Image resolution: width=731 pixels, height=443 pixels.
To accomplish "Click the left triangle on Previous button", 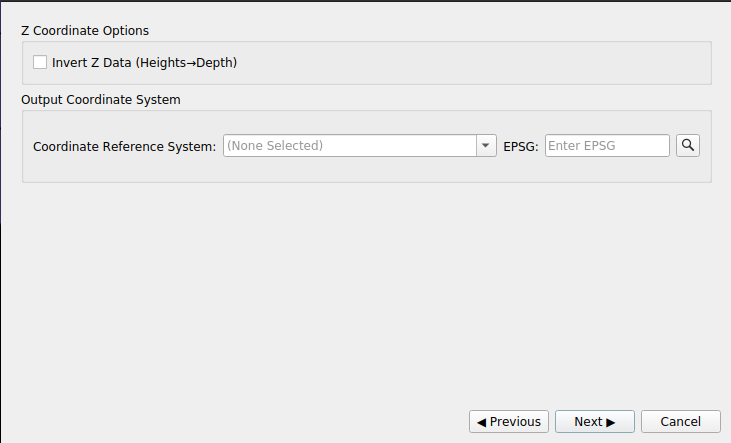I will pos(482,422).
